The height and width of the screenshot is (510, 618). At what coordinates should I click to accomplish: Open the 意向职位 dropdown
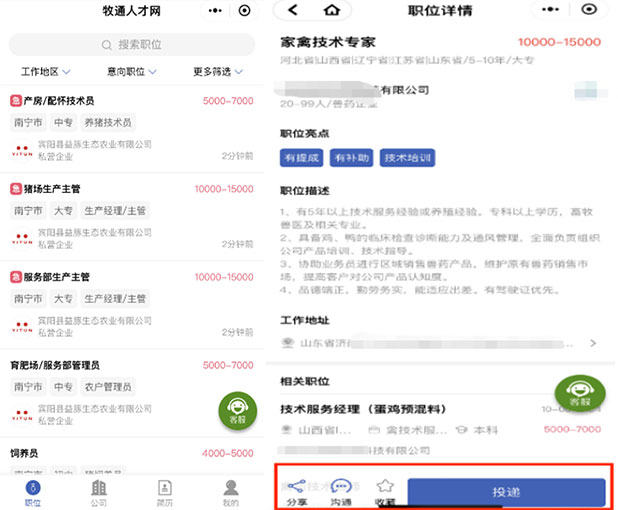[x=131, y=72]
